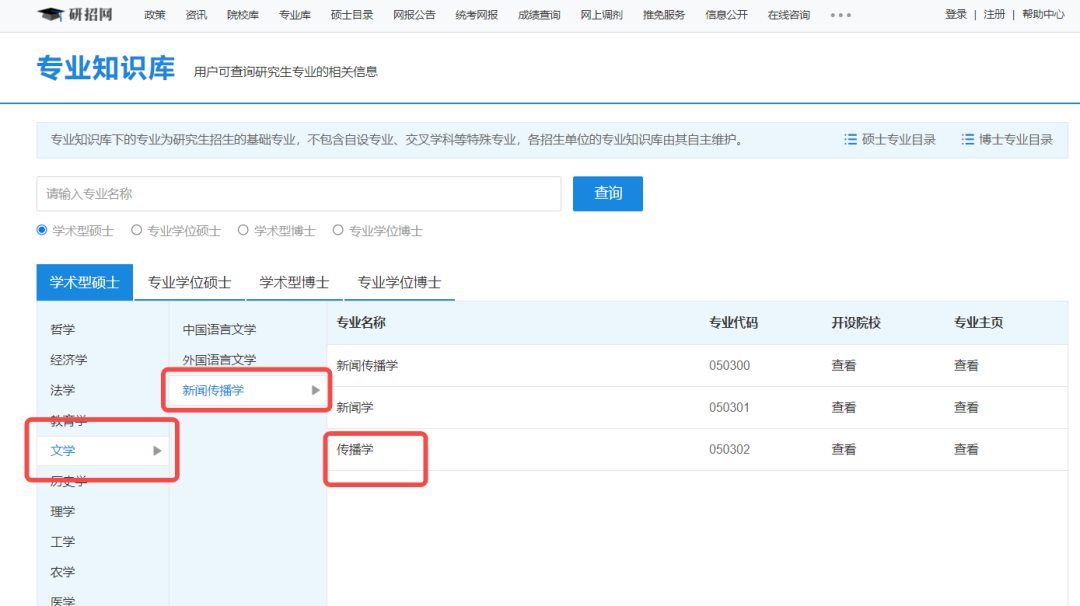Select 哲学 in the discipline list
This screenshot has height=606, width=1080.
pos(63,329)
